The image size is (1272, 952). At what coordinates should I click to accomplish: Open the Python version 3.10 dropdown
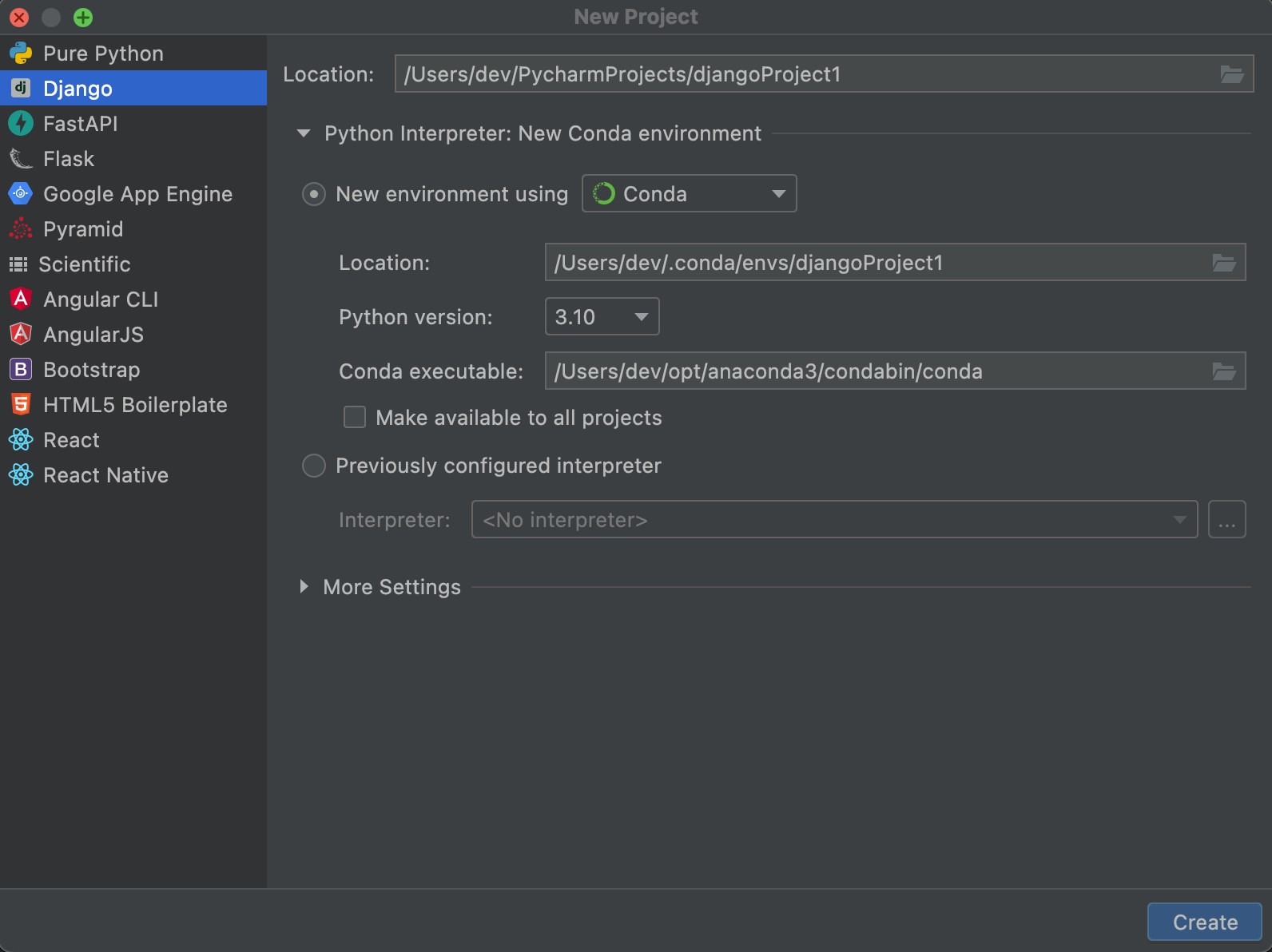point(602,316)
